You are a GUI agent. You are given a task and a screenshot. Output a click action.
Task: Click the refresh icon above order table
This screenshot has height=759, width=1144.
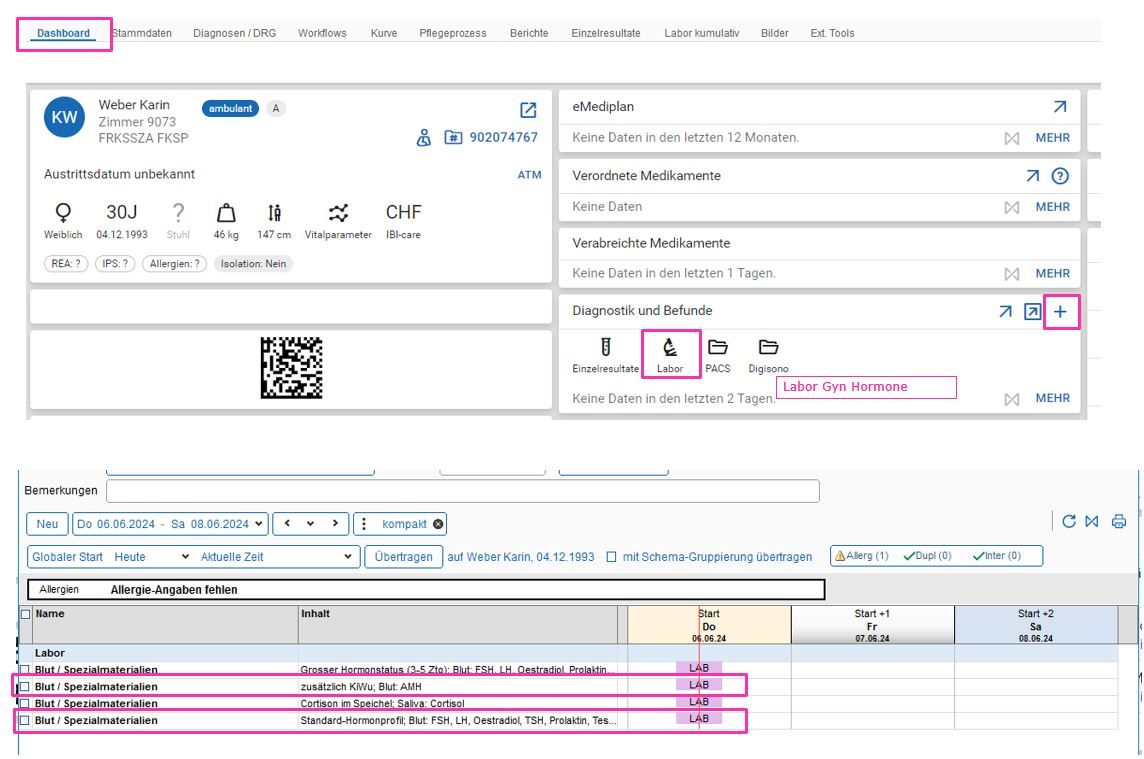click(x=1069, y=522)
